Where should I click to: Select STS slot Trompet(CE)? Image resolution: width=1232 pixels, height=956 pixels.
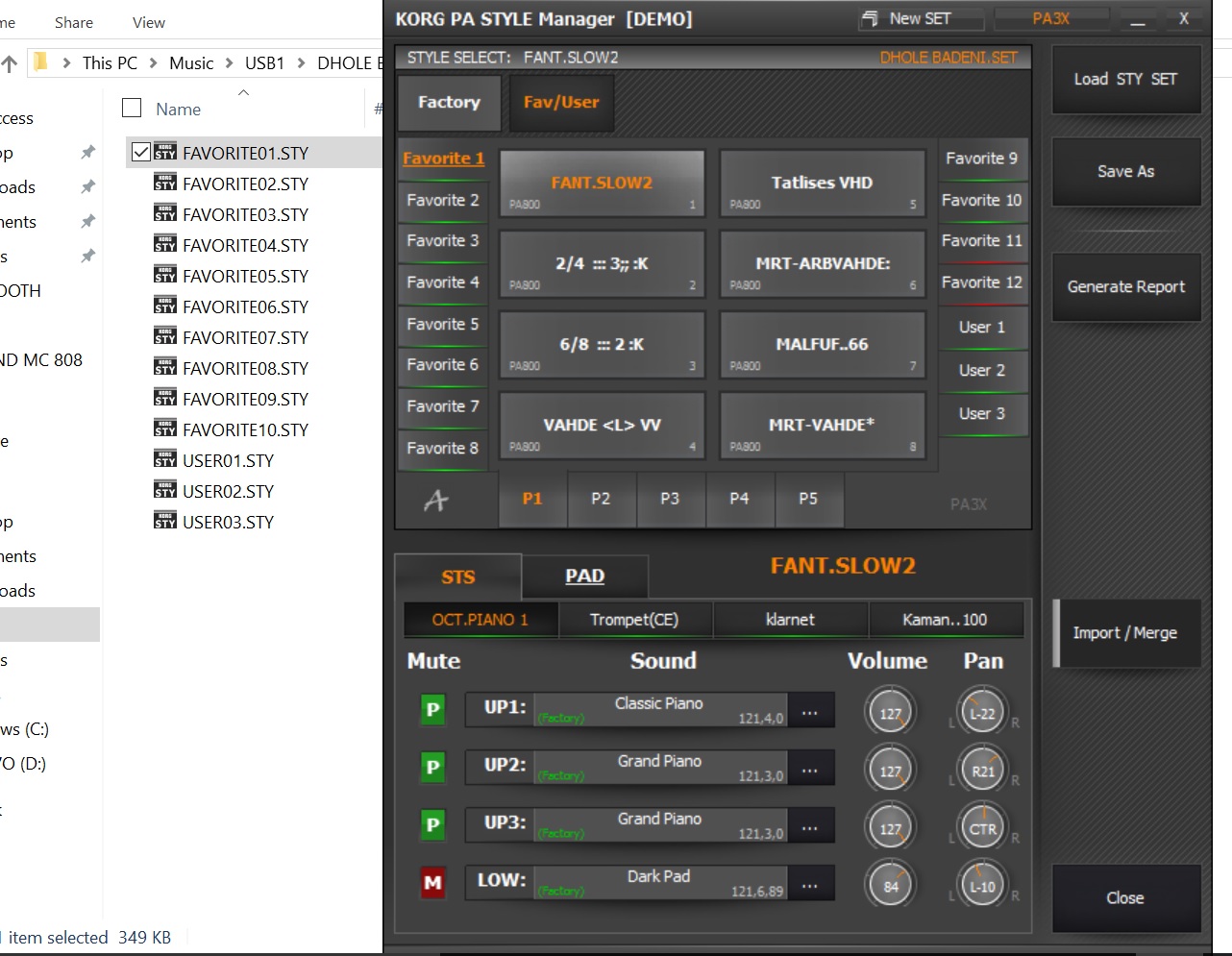[634, 620]
